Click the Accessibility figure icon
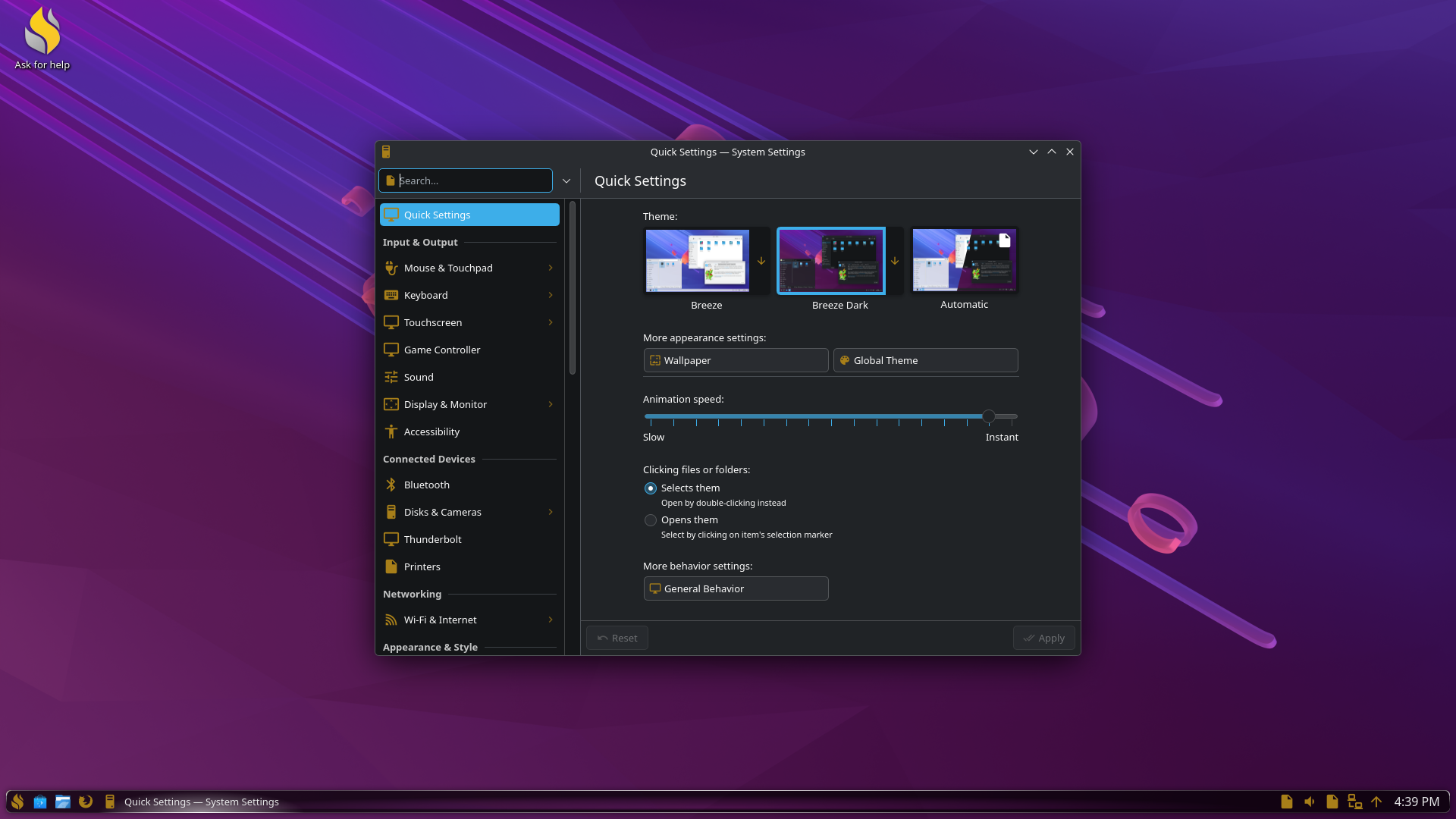The height and width of the screenshot is (819, 1456). (391, 431)
